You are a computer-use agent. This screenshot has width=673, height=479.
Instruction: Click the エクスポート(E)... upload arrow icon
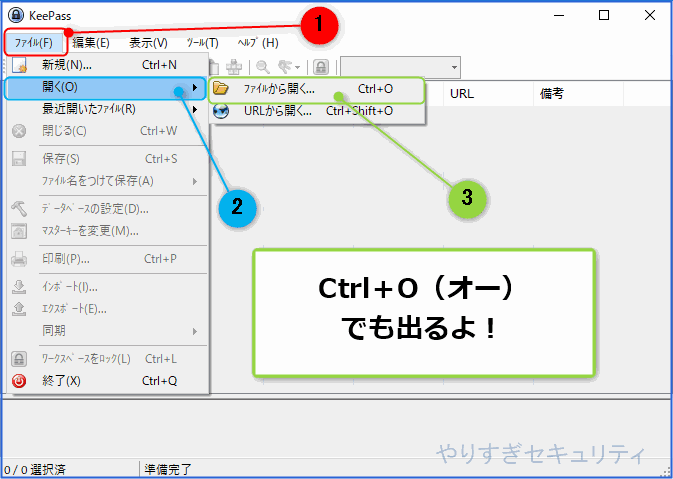19,309
